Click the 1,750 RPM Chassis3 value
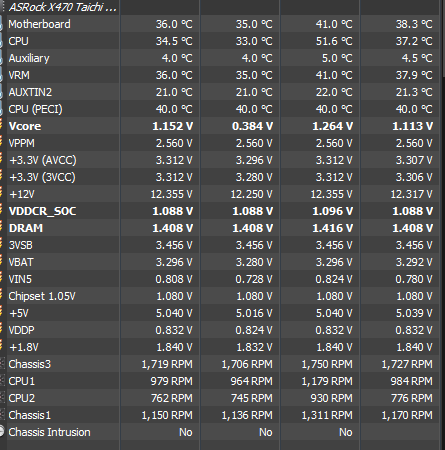Viewport: 445px width, 450px height. (327, 364)
